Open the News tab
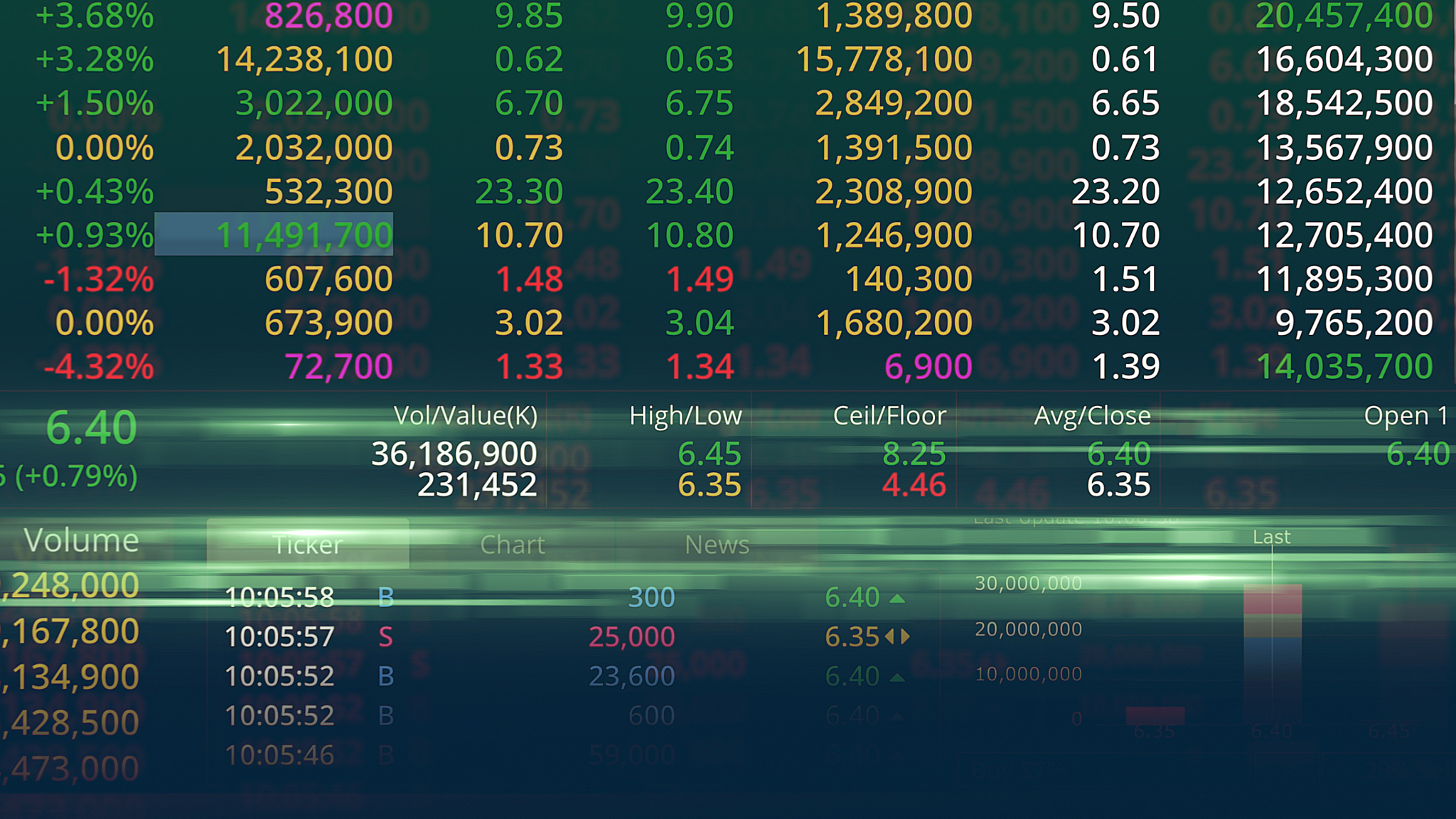The height and width of the screenshot is (819, 1456). pyautogui.click(x=717, y=544)
